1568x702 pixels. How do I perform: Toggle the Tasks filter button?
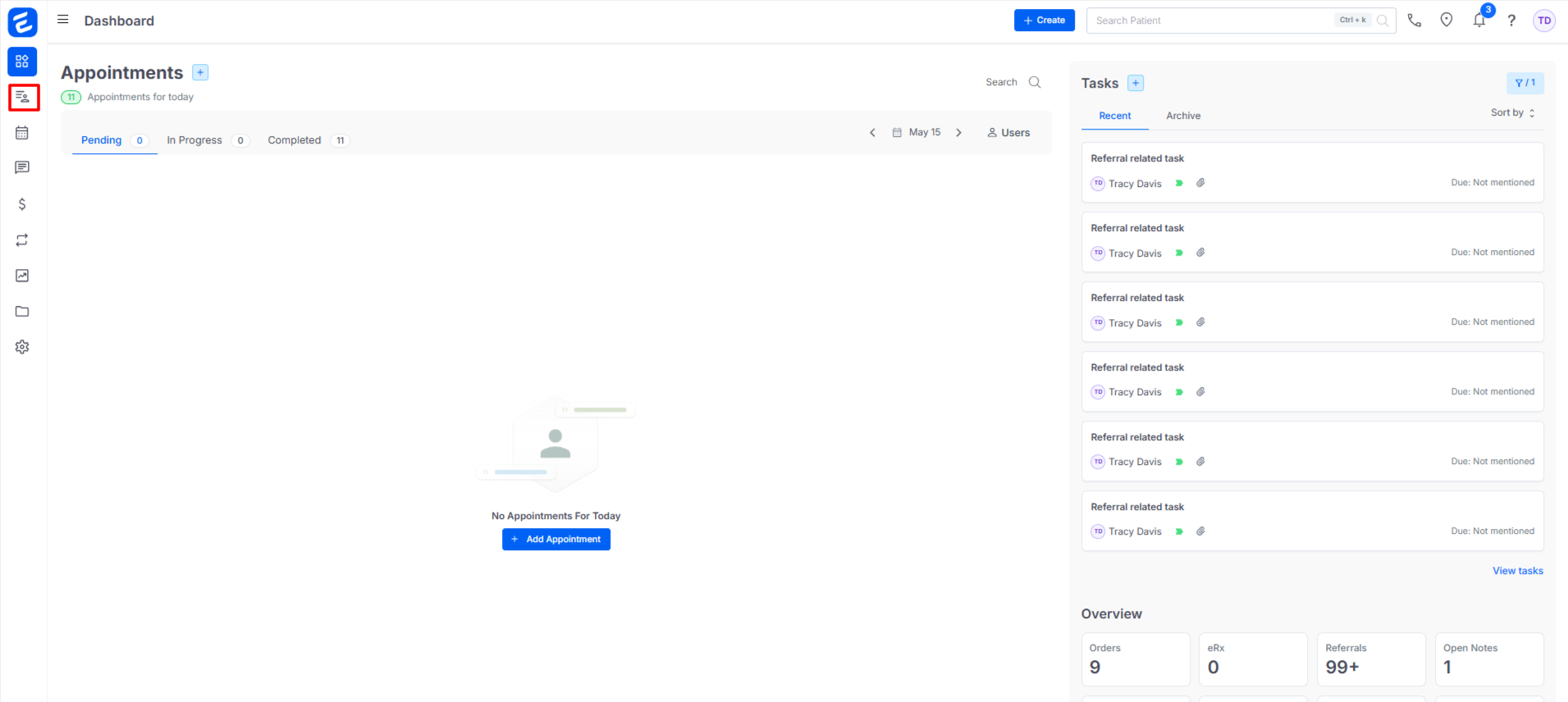1525,83
